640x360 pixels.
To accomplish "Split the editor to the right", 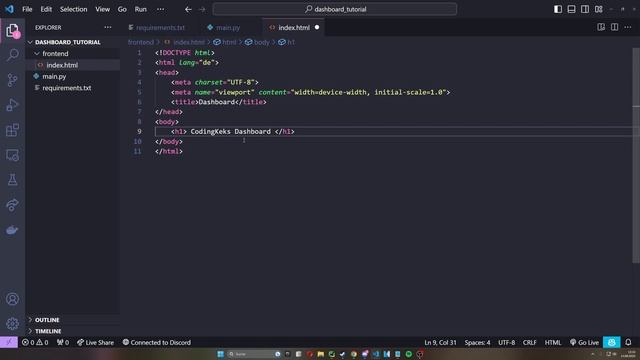I will coord(614,27).
